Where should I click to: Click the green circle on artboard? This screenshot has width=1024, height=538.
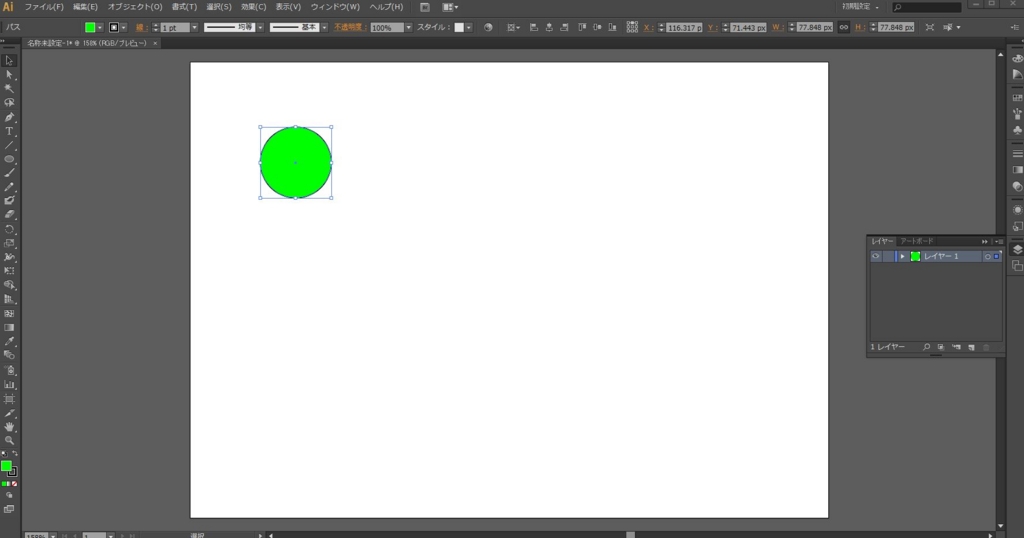click(x=296, y=163)
